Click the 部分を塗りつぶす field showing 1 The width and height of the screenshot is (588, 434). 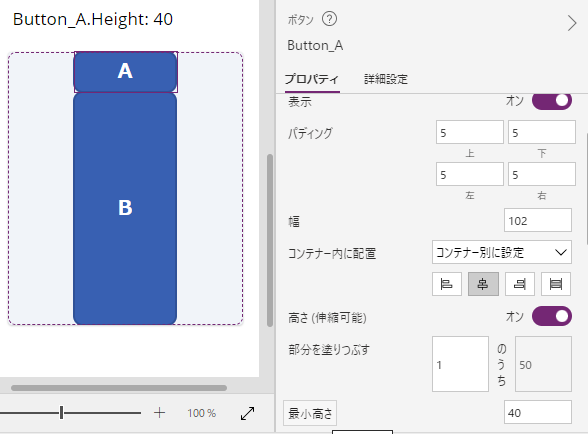click(x=460, y=364)
